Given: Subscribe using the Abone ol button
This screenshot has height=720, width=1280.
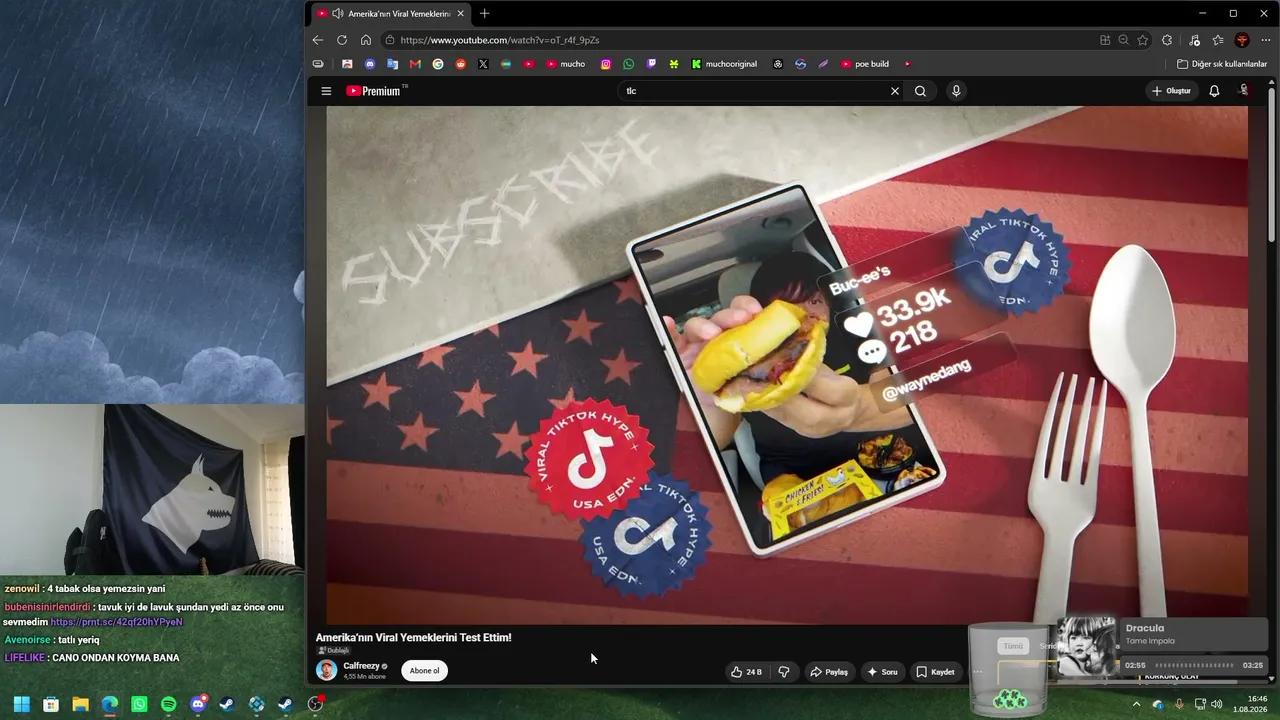Looking at the screenshot, I should tap(424, 671).
